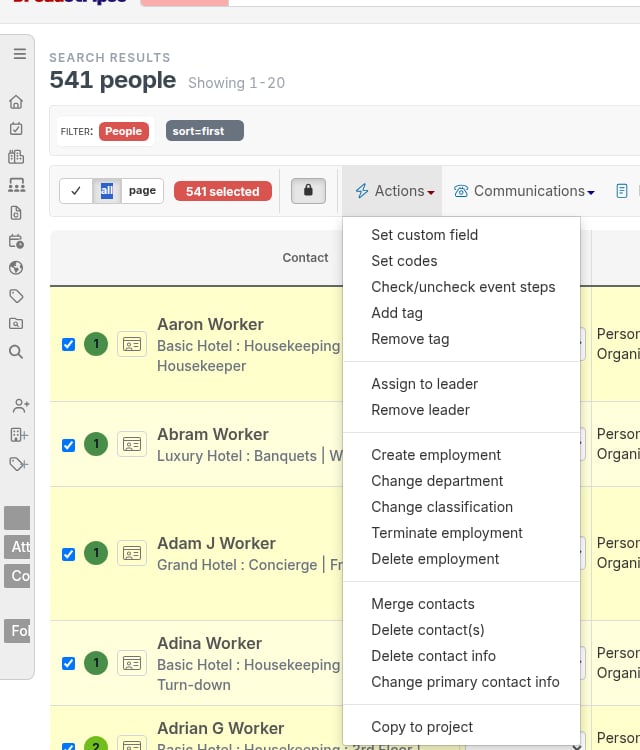Open the document icon in sidebar

16,212
